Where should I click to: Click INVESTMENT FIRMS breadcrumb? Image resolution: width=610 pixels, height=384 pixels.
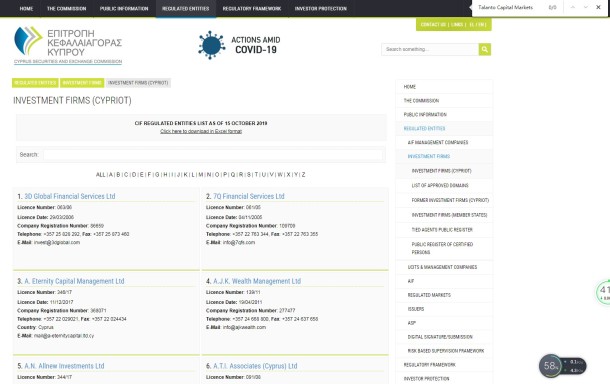pos(82,83)
